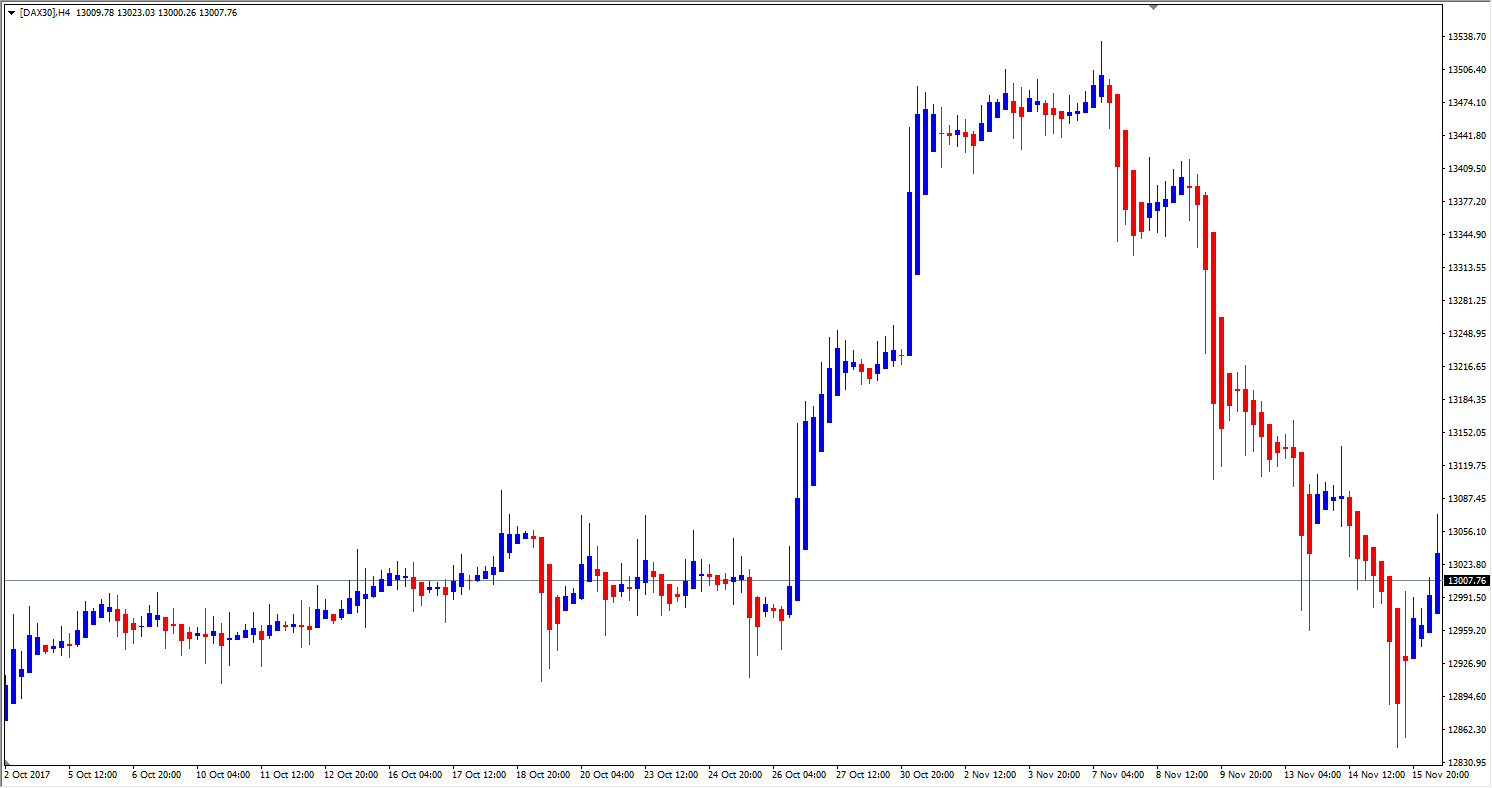This screenshot has height=788, width=1492.
Task: Click the 12830.95 bottom price scale label
Action: coord(1466,762)
